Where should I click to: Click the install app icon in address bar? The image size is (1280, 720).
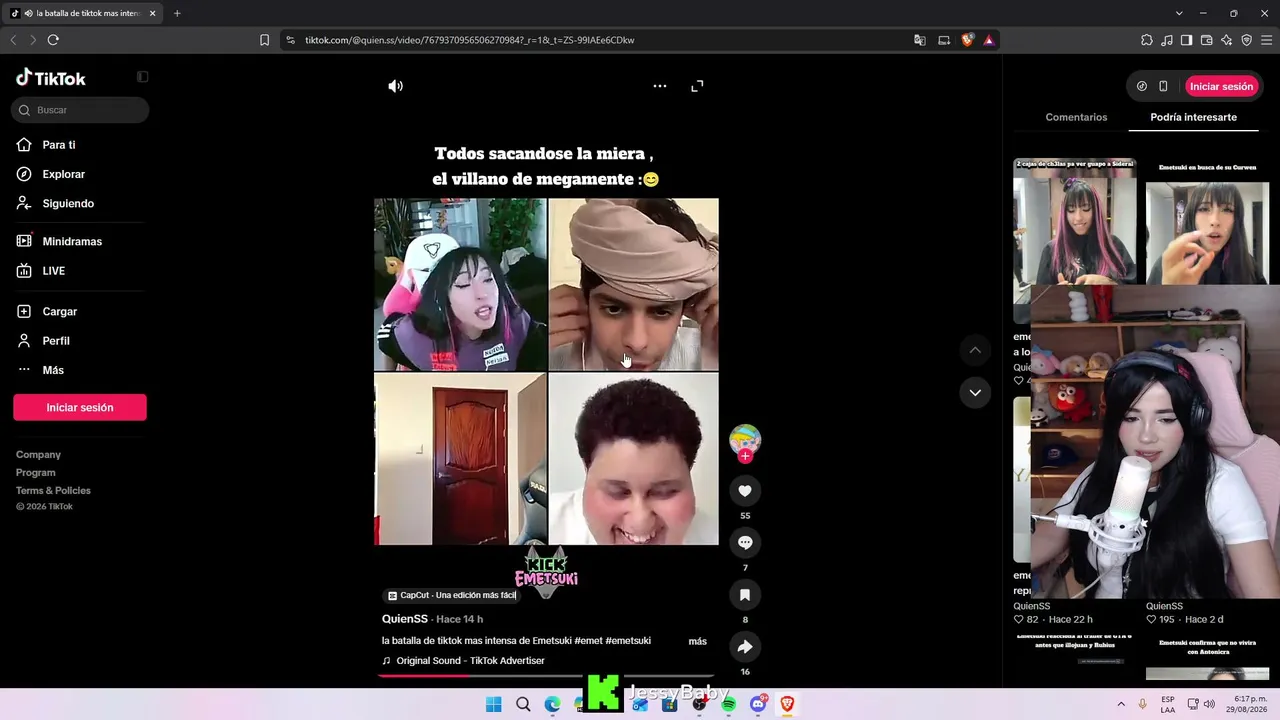(x=944, y=40)
